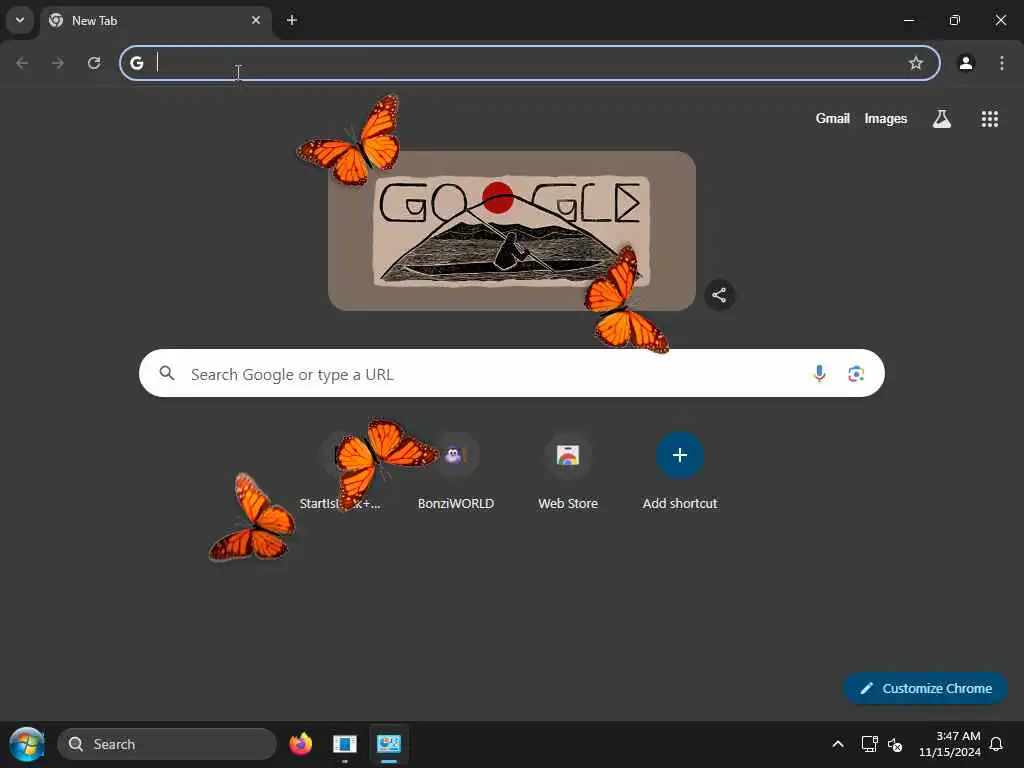This screenshot has width=1024, height=768.
Task: Open the Chrome three-dot menu
Action: pyautogui.click(x=1002, y=63)
